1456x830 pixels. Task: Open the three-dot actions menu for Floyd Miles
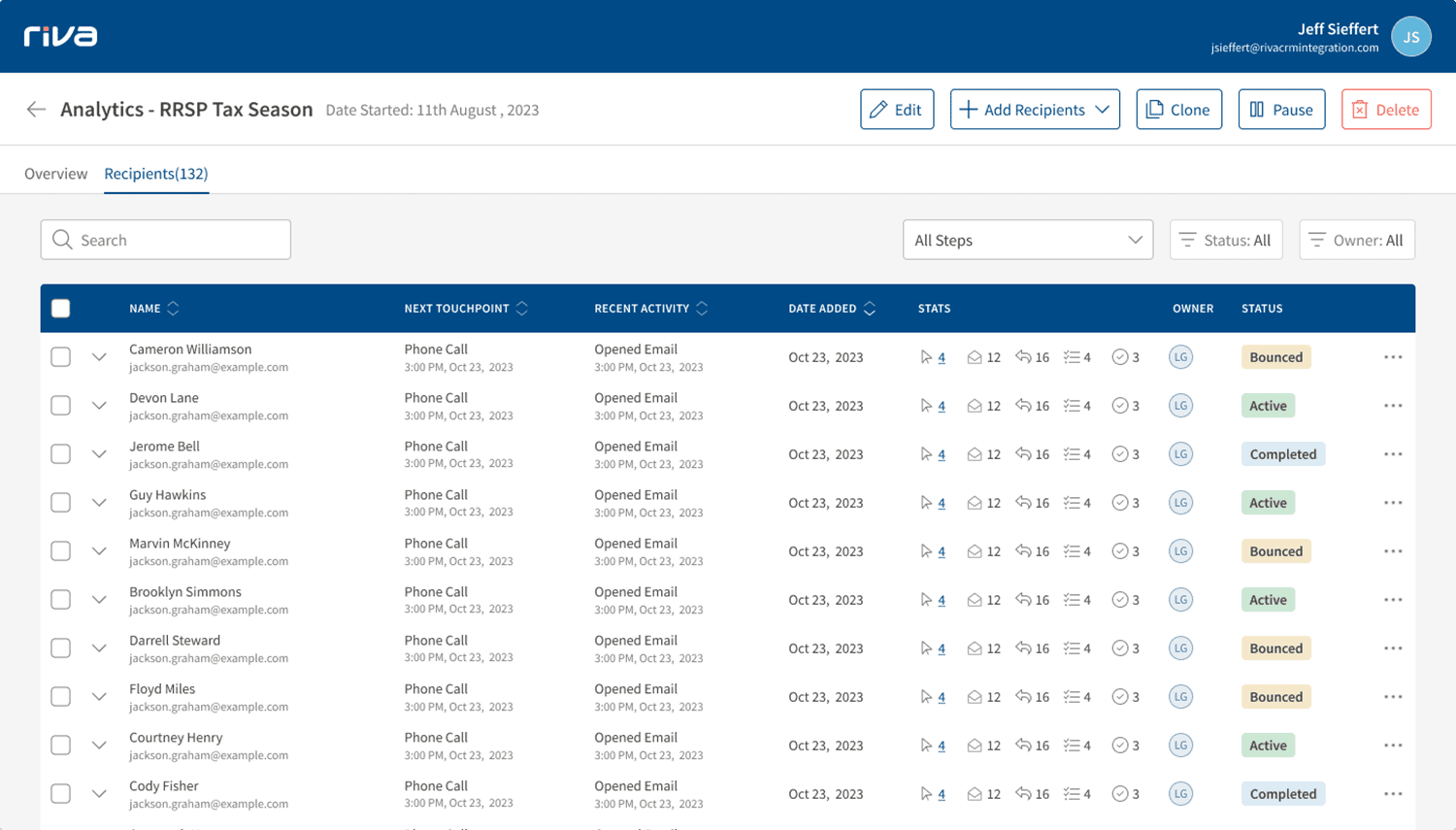pos(1393,696)
